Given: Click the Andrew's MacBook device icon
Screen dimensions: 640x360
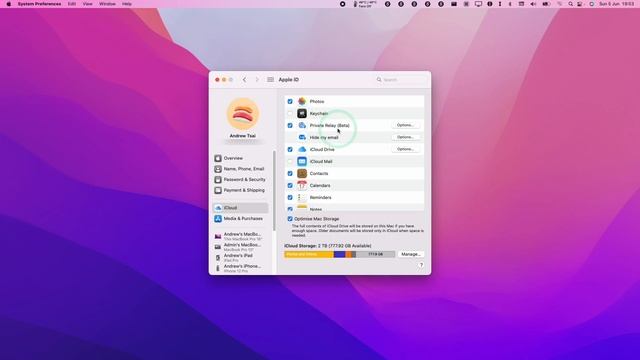Looking at the screenshot, I should 218,236.
